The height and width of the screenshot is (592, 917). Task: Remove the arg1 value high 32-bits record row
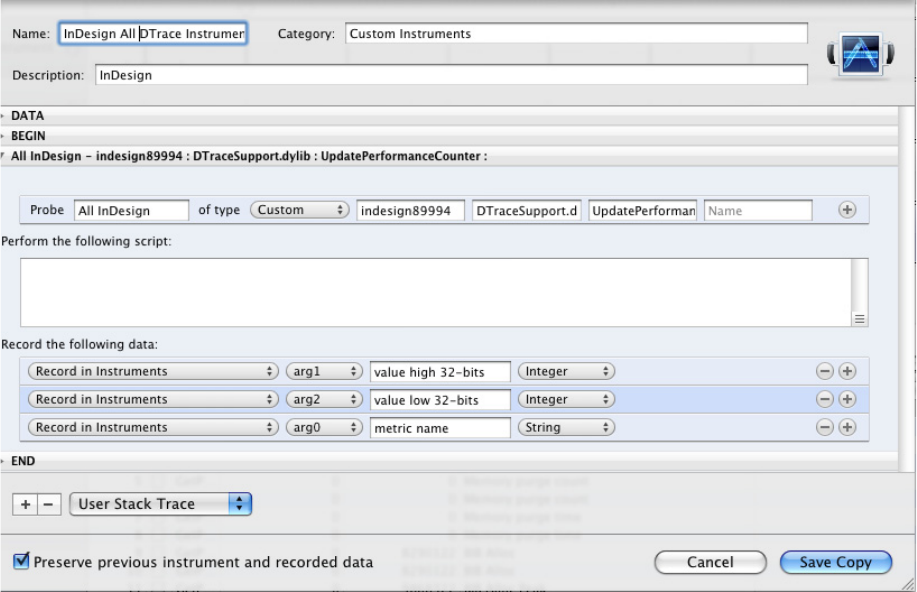tap(825, 371)
